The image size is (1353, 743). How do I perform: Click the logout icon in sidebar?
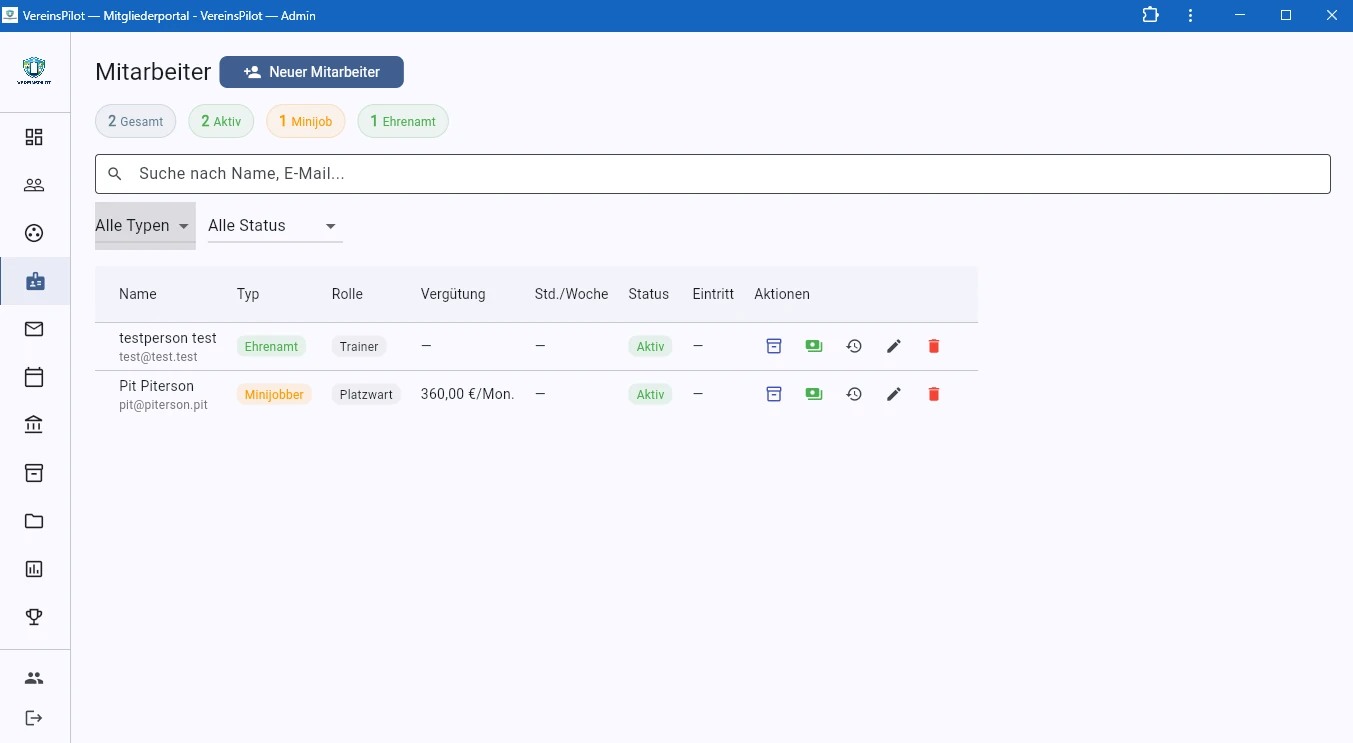pos(34,718)
